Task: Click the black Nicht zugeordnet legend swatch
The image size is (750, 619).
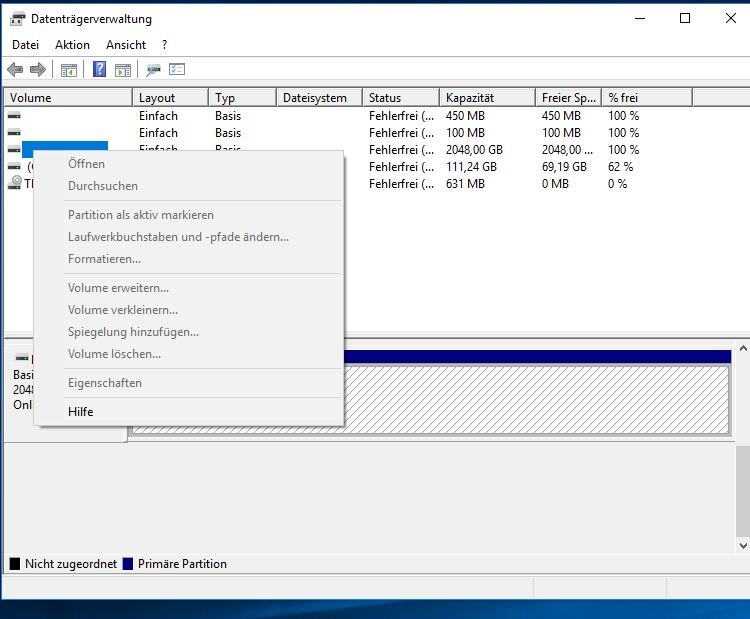Action: [x=15, y=564]
